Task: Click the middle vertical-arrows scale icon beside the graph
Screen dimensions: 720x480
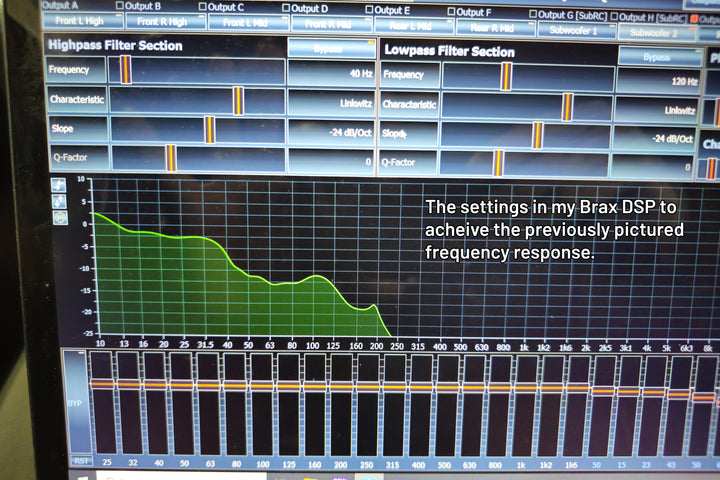Action: 59,201
